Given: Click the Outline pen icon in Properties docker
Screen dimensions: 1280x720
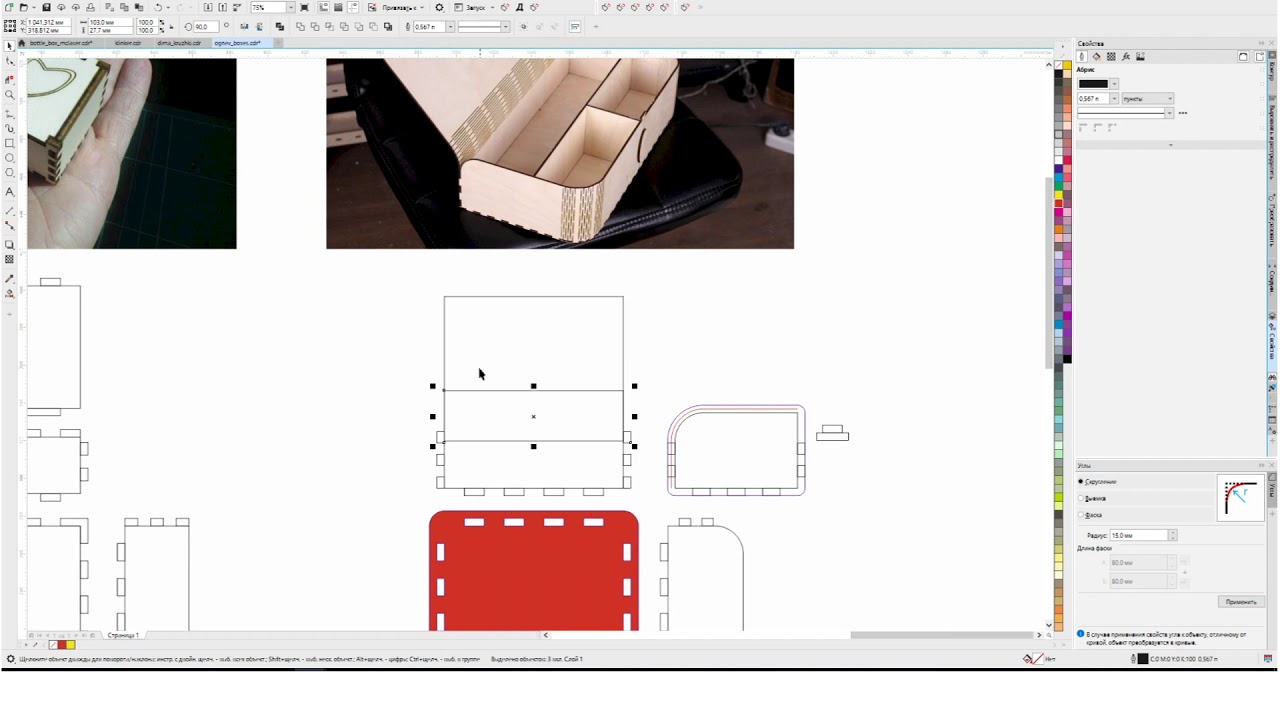Looking at the screenshot, I should coord(1082,57).
